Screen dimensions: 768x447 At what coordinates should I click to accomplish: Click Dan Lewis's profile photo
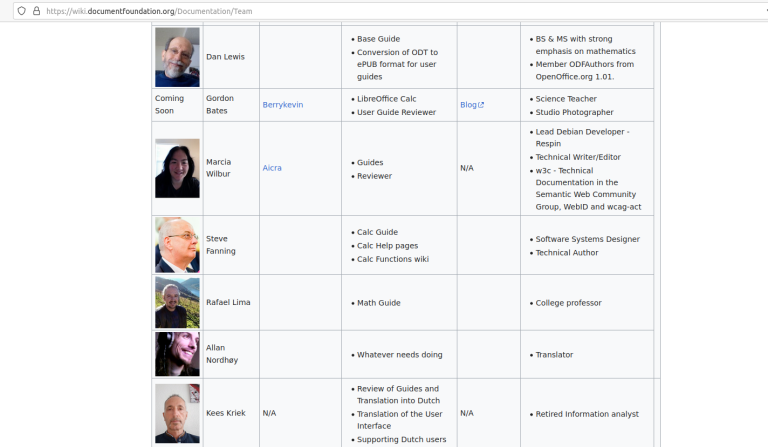click(177, 57)
